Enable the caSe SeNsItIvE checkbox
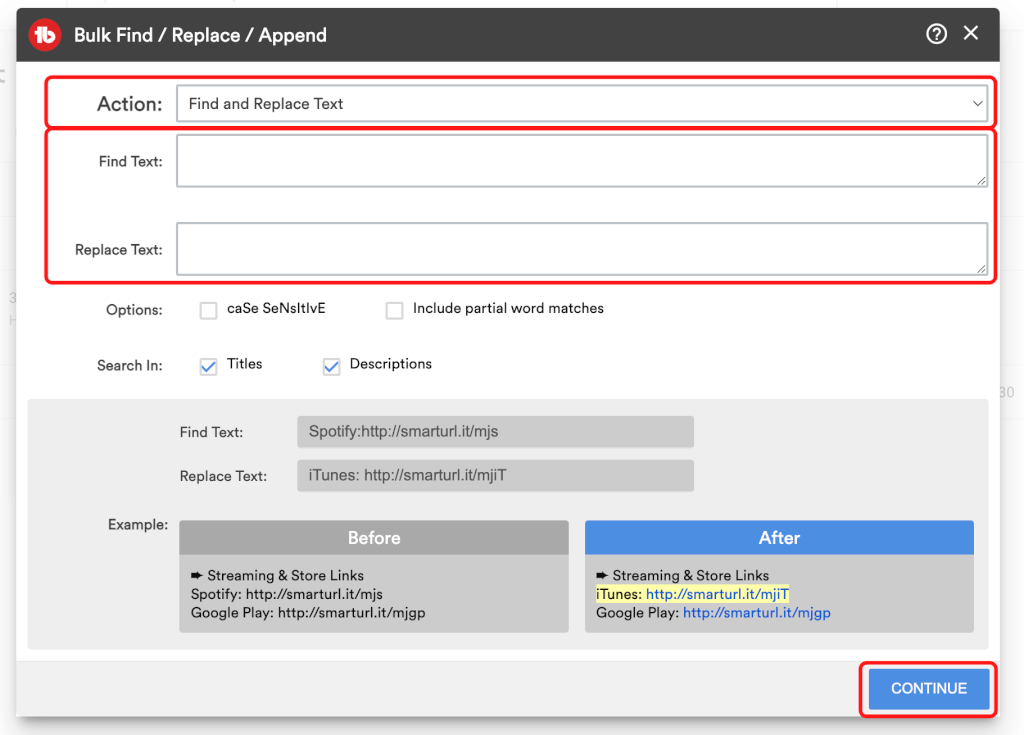This screenshot has height=735, width=1024. click(x=208, y=310)
